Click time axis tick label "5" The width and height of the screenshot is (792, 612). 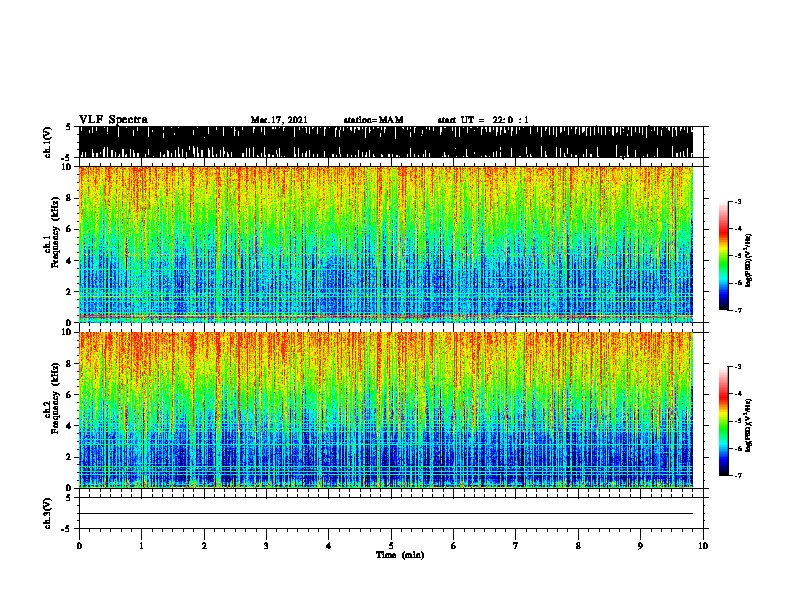point(391,546)
